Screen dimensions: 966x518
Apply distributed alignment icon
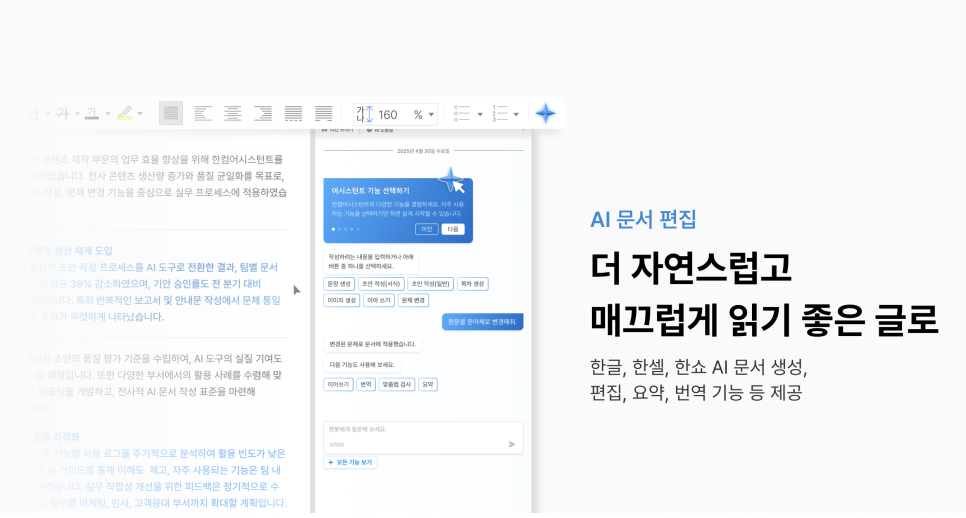[x=293, y=113]
